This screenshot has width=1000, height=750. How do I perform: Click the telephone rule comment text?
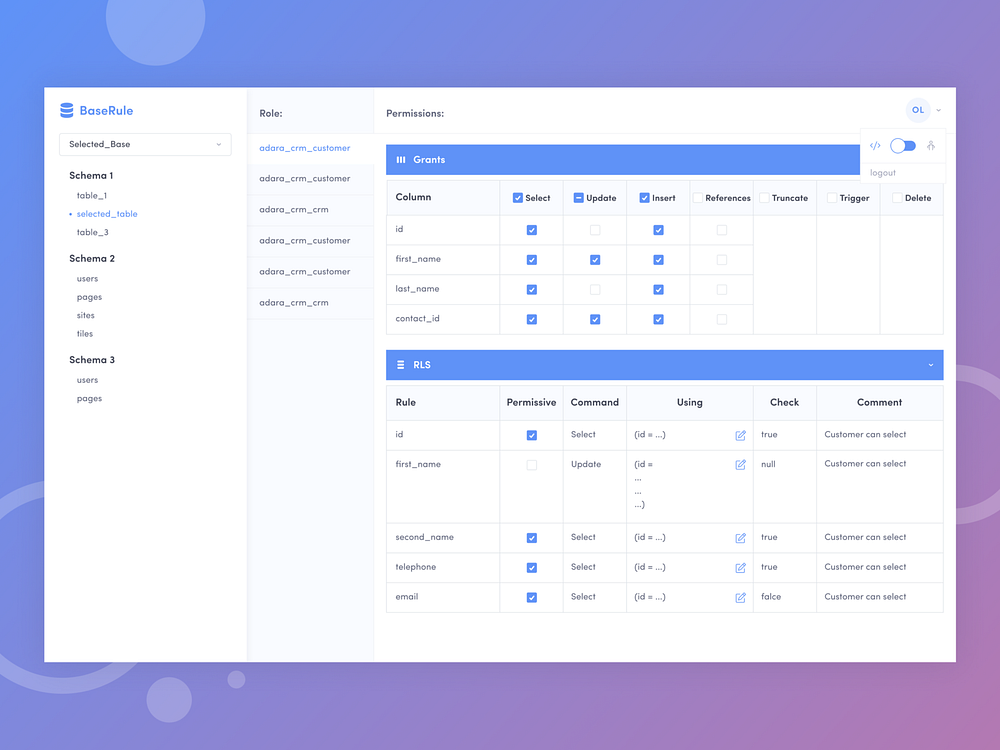click(865, 567)
